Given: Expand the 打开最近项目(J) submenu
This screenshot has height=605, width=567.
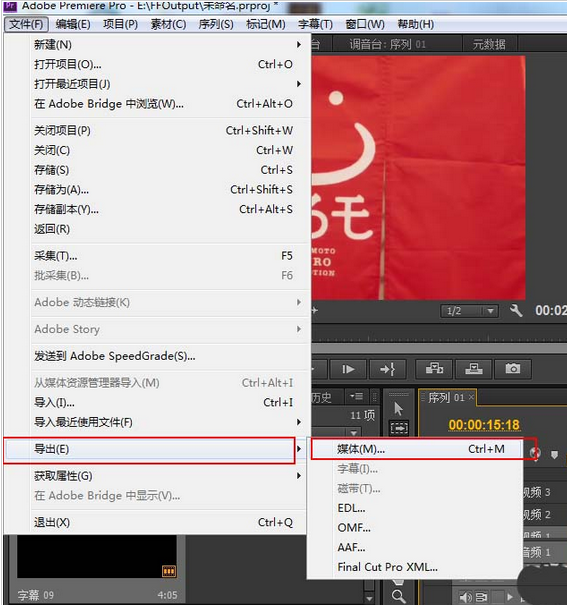Looking at the screenshot, I should tap(299, 84).
